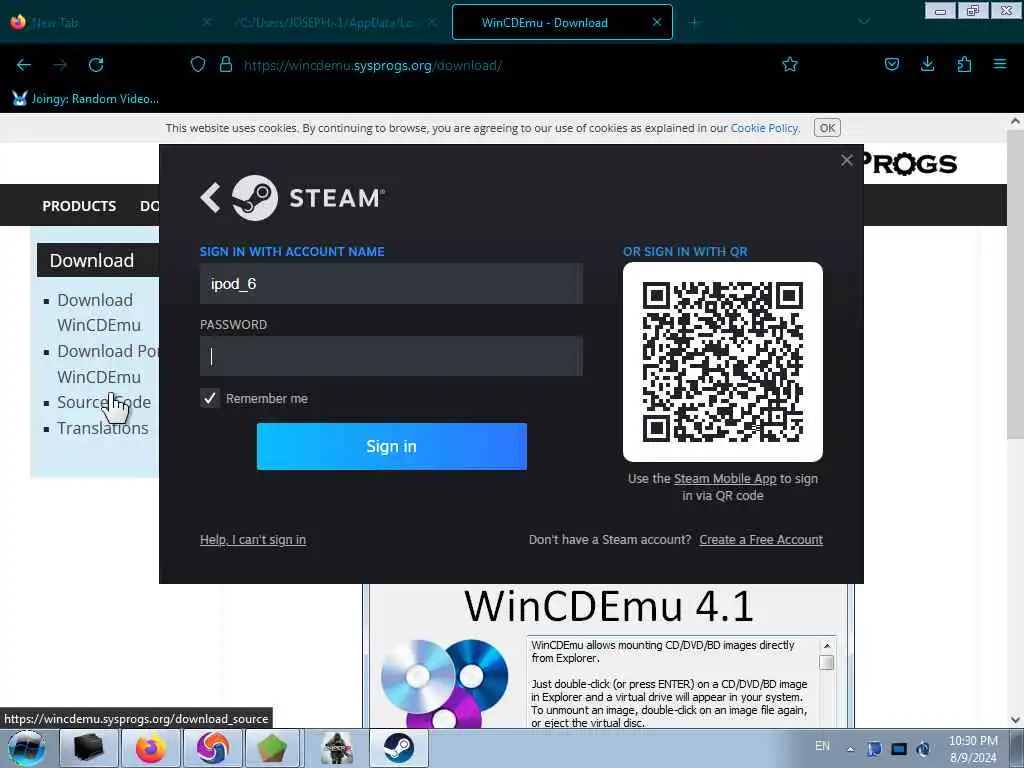Open the Source Code sidebar link
This screenshot has width=1024, height=768.
click(104, 402)
